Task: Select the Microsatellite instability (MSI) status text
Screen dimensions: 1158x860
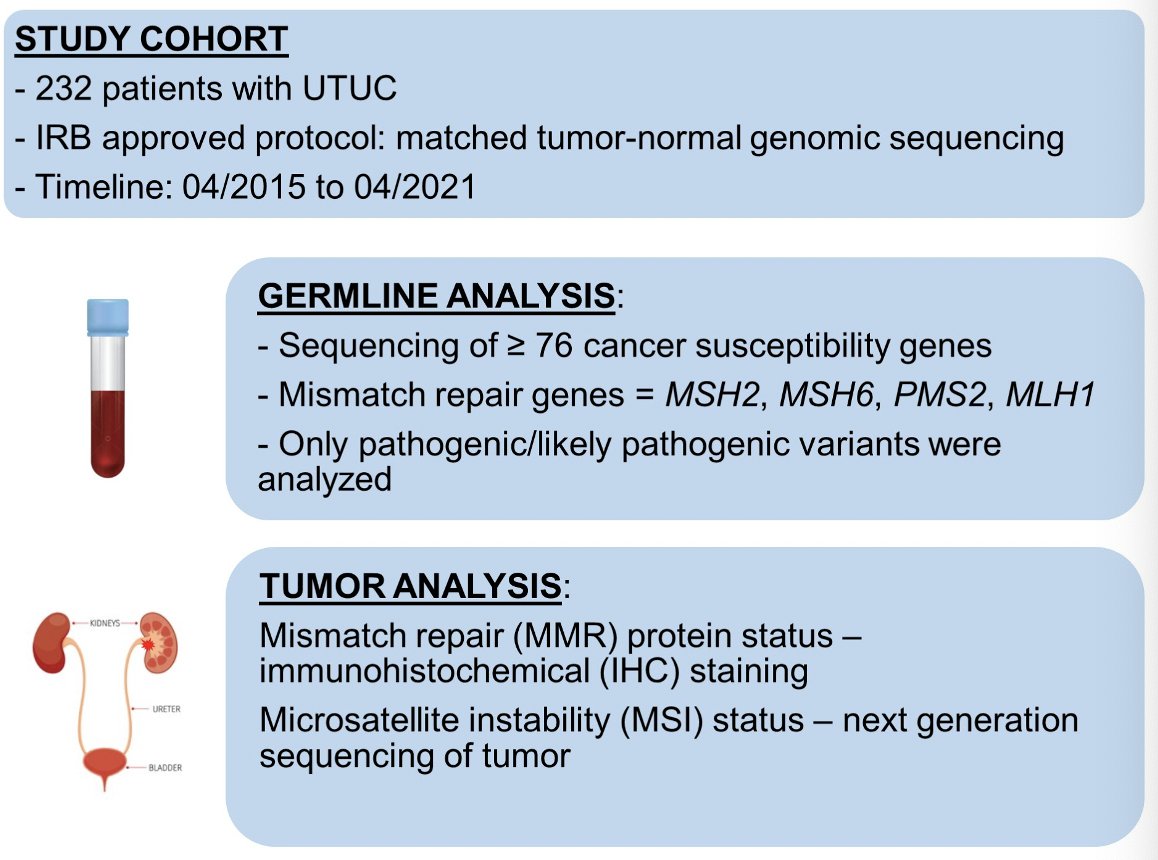Action: click(532, 720)
